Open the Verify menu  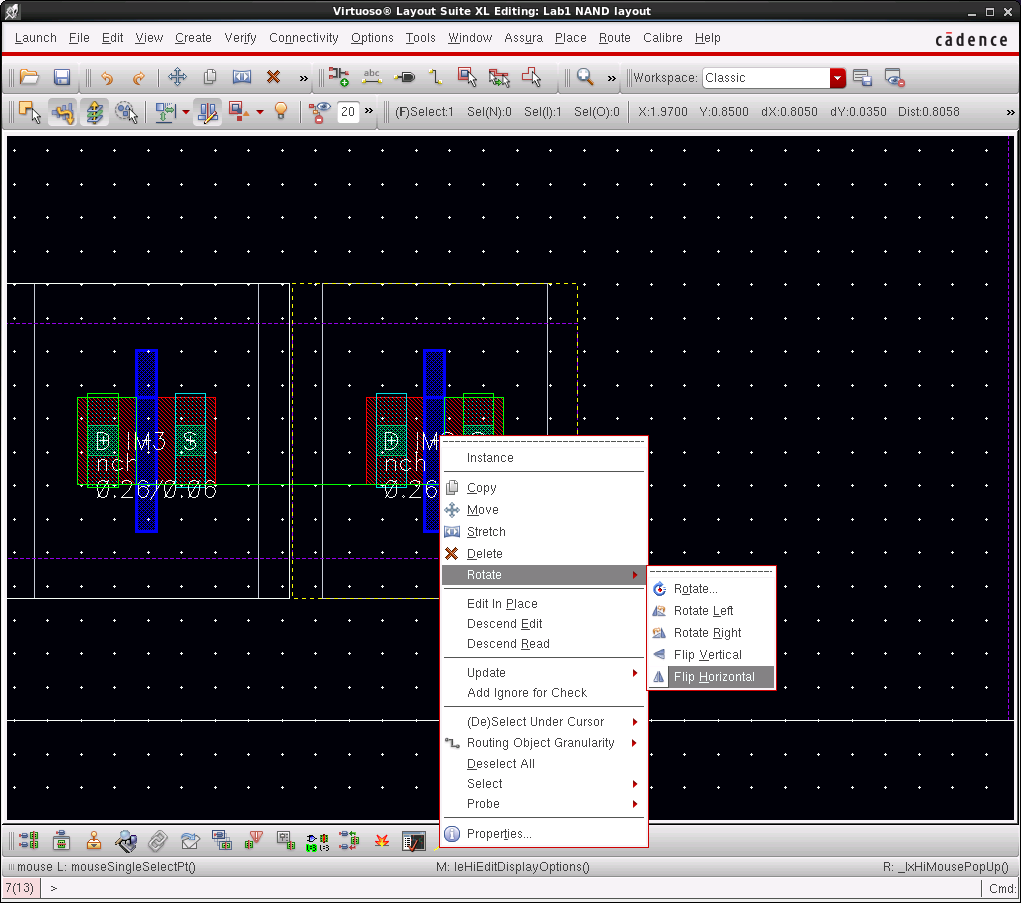[240, 38]
